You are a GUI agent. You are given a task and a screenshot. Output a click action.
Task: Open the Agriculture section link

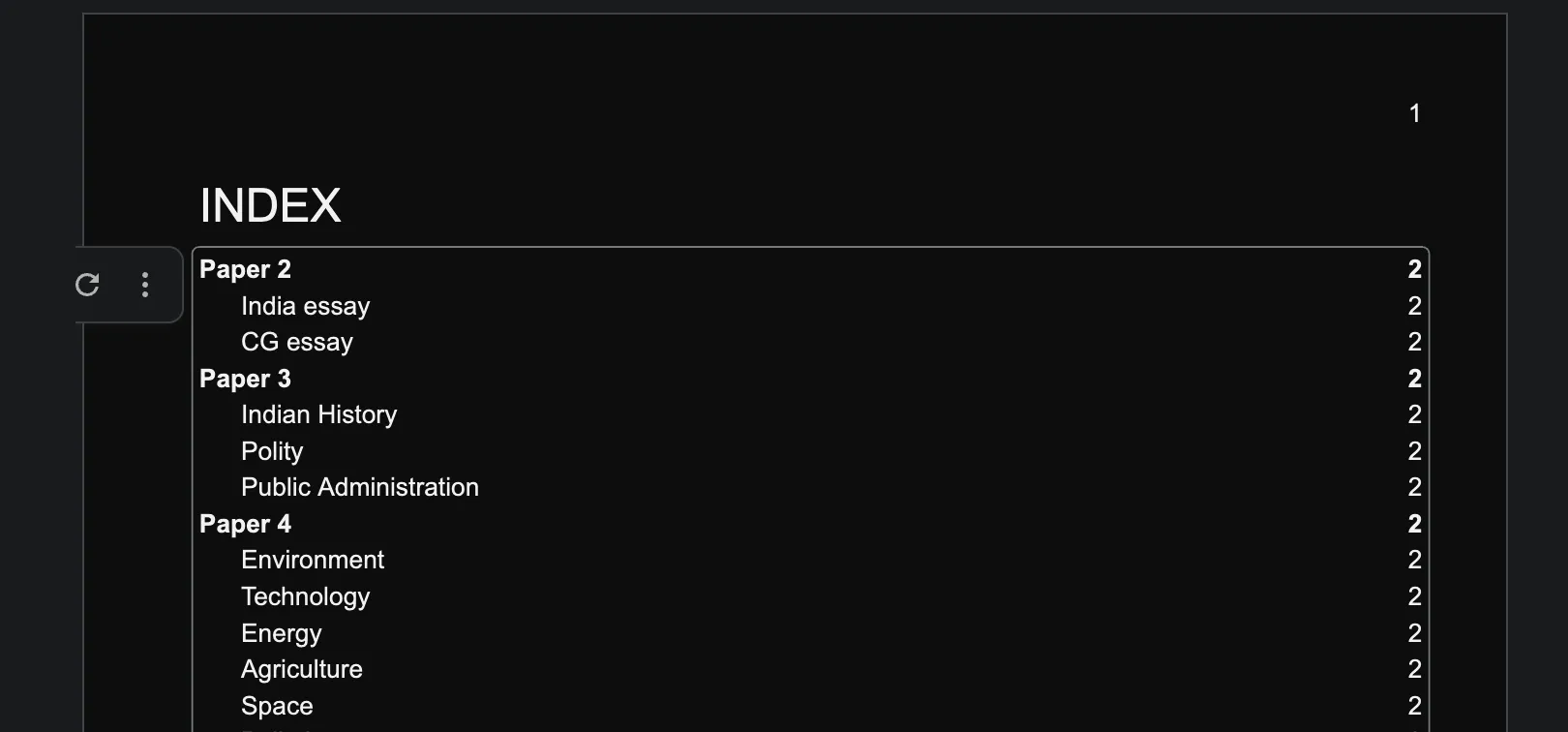(x=301, y=669)
